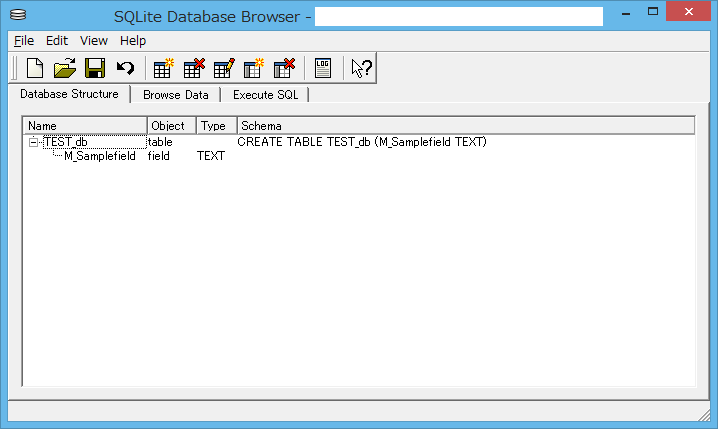Click the window resize grip corner
718x429 pixels.
point(704,414)
